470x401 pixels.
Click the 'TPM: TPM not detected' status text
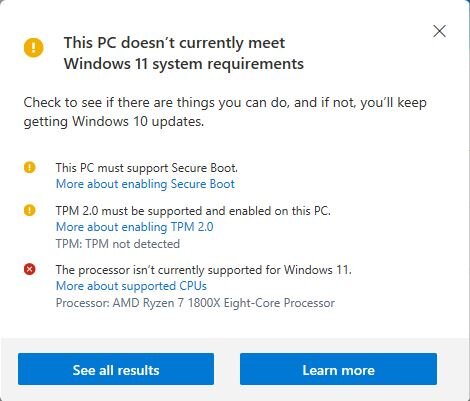pos(118,244)
